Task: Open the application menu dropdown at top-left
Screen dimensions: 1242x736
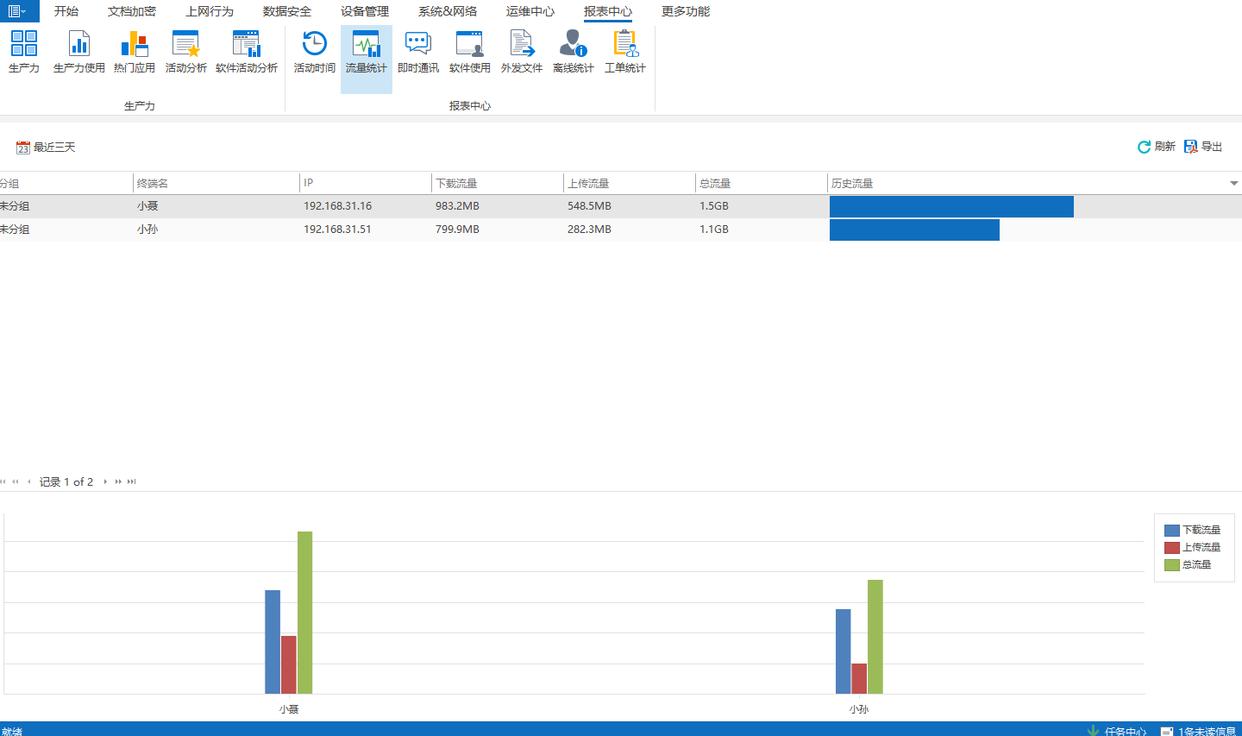Action: pyautogui.click(x=18, y=11)
